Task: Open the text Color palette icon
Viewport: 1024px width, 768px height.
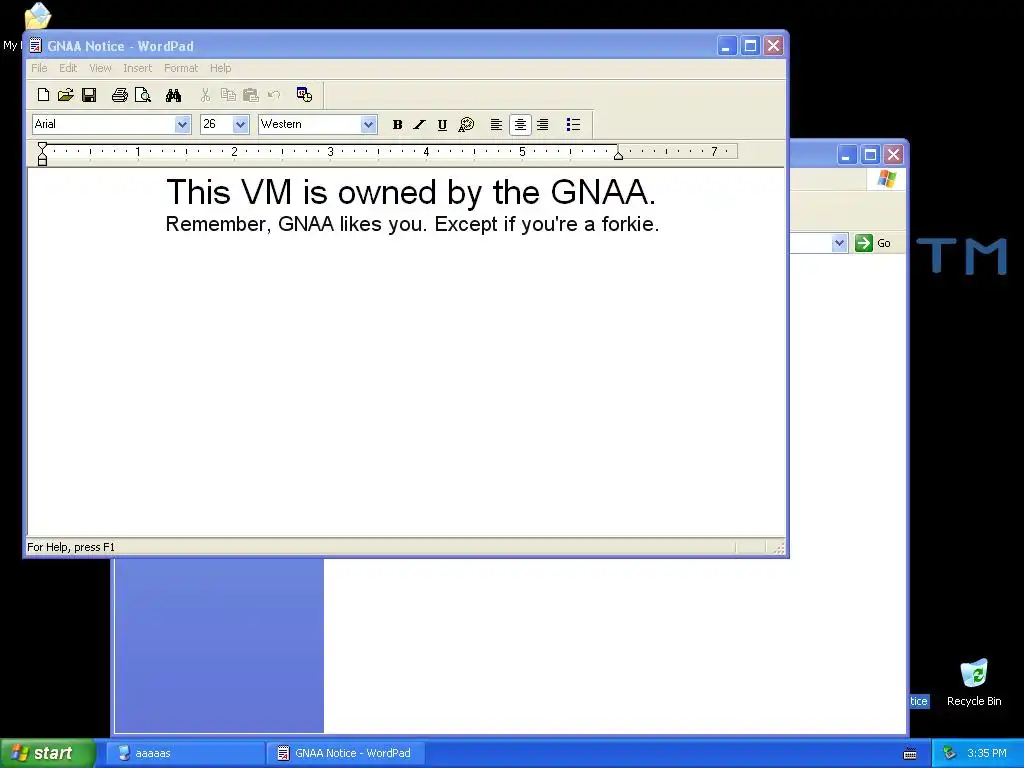Action: (466, 125)
